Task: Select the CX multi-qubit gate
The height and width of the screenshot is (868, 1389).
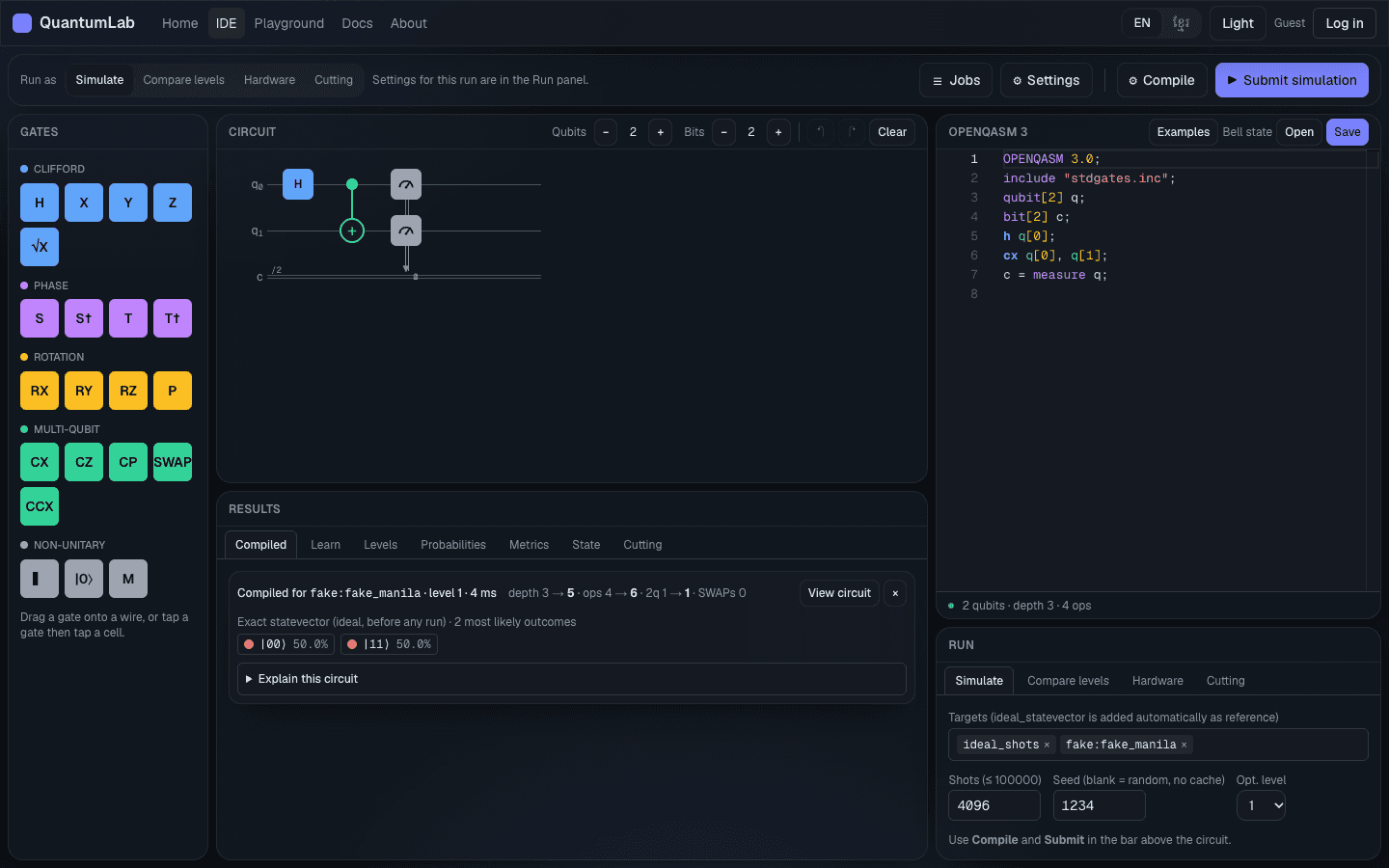Action: coord(40,462)
